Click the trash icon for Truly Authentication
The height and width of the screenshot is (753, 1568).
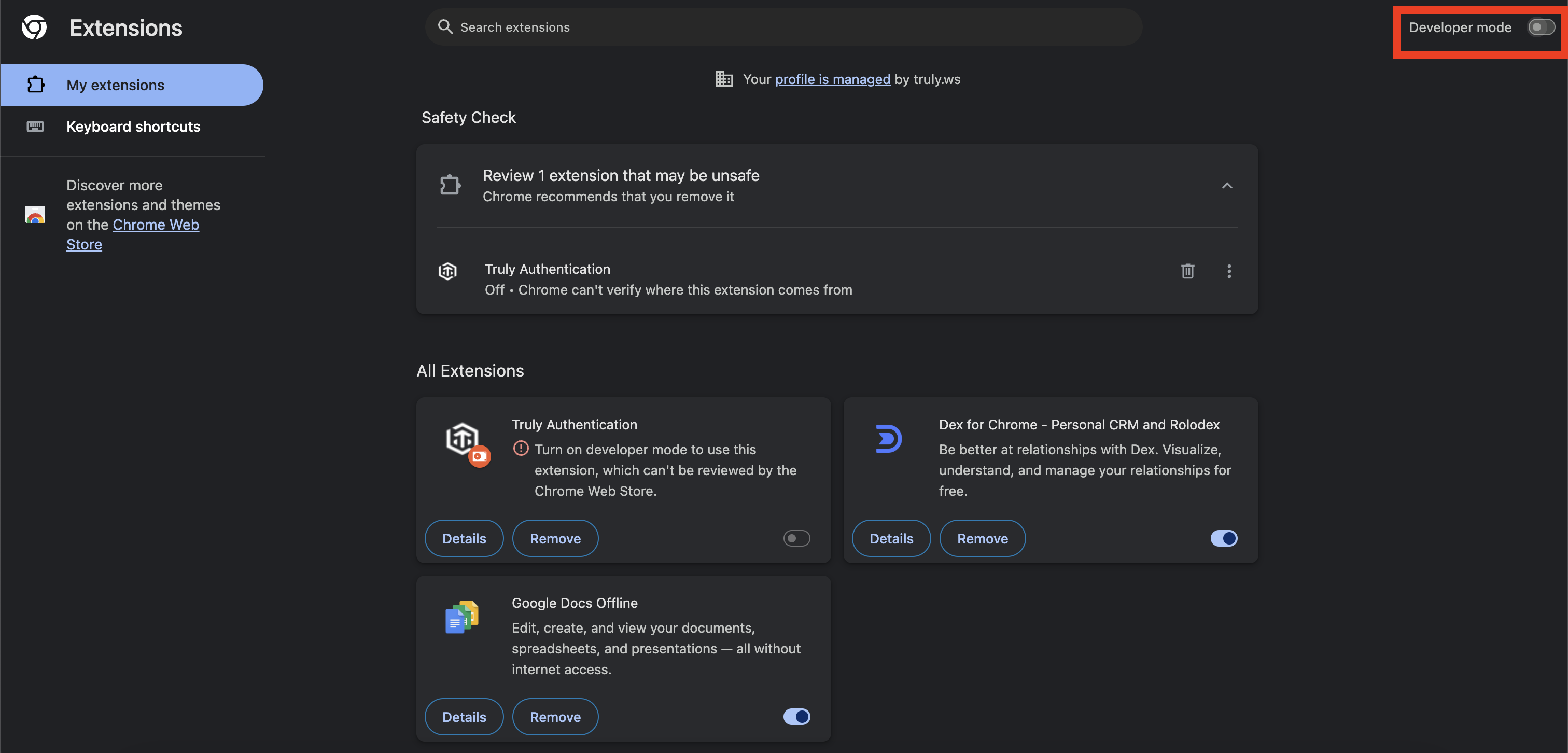coord(1187,271)
